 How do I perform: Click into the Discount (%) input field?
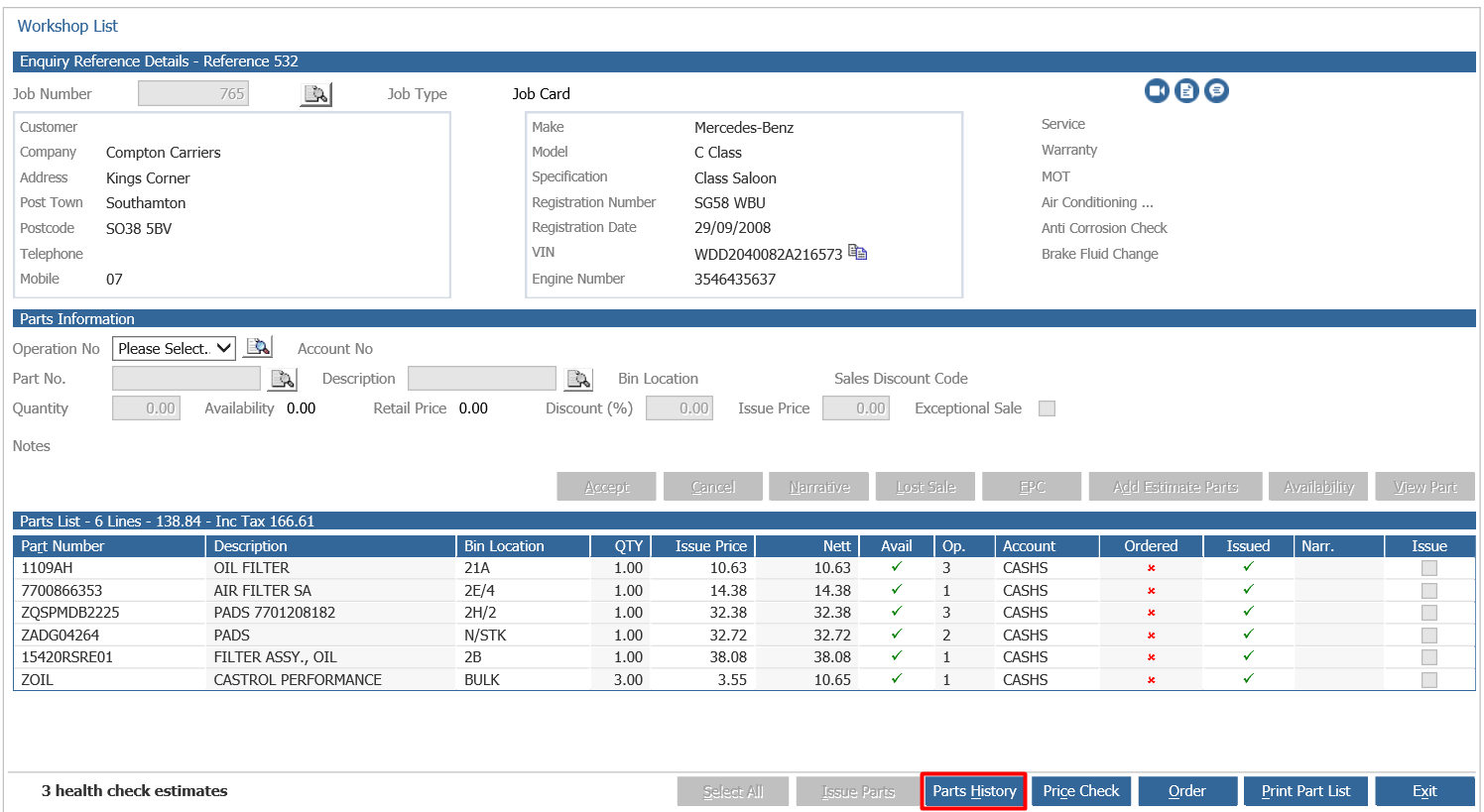[680, 408]
